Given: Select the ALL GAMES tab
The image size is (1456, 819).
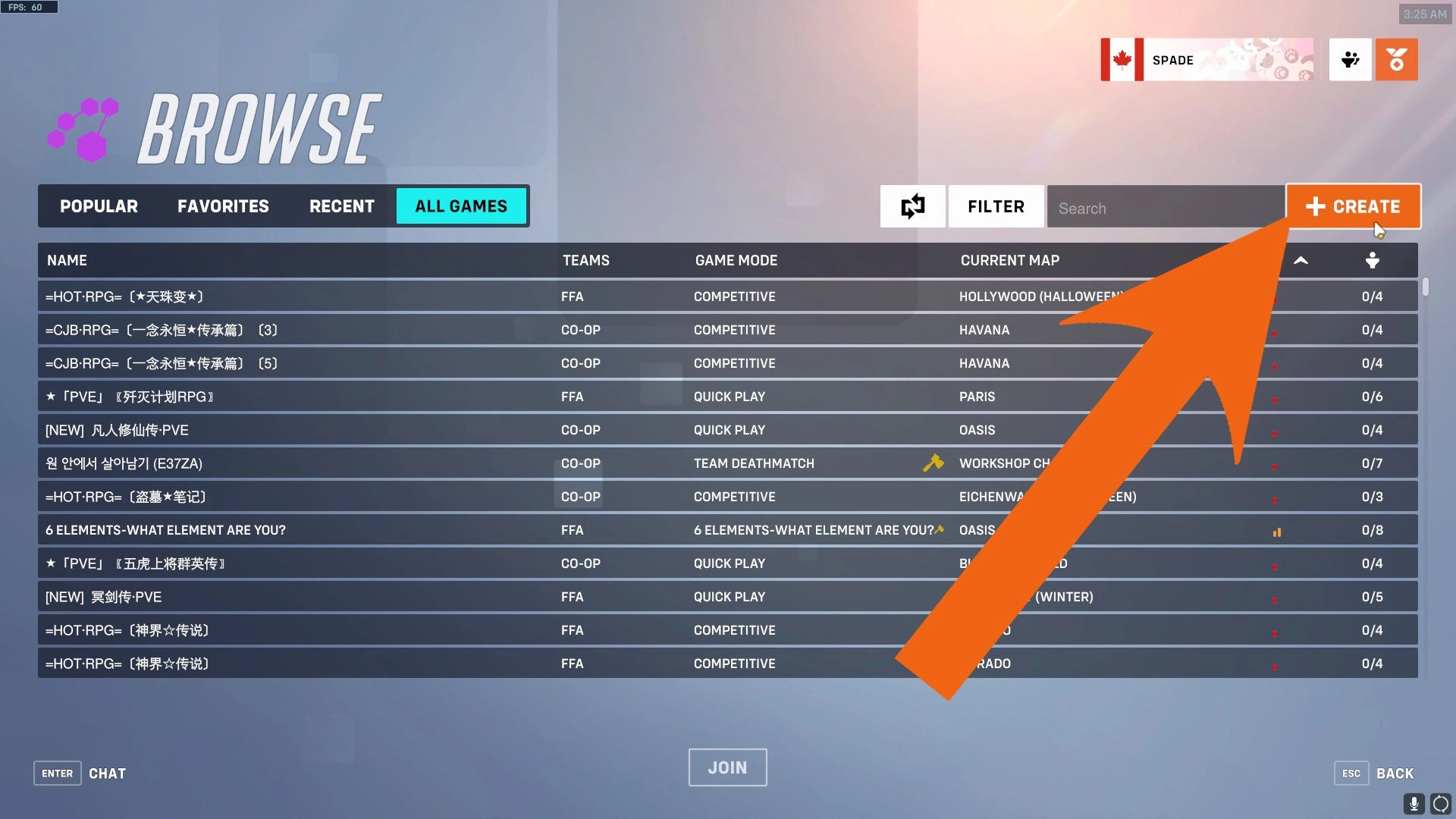Looking at the screenshot, I should coord(461,206).
